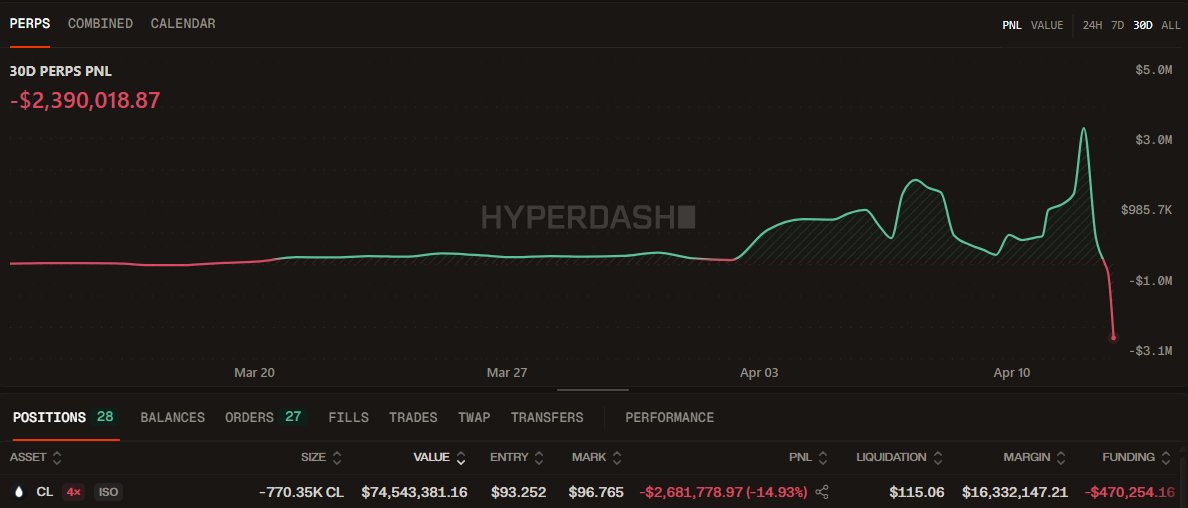Screen dimensions: 1188x508
Task: Select PNL chart mode
Action: pos(1011,25)
